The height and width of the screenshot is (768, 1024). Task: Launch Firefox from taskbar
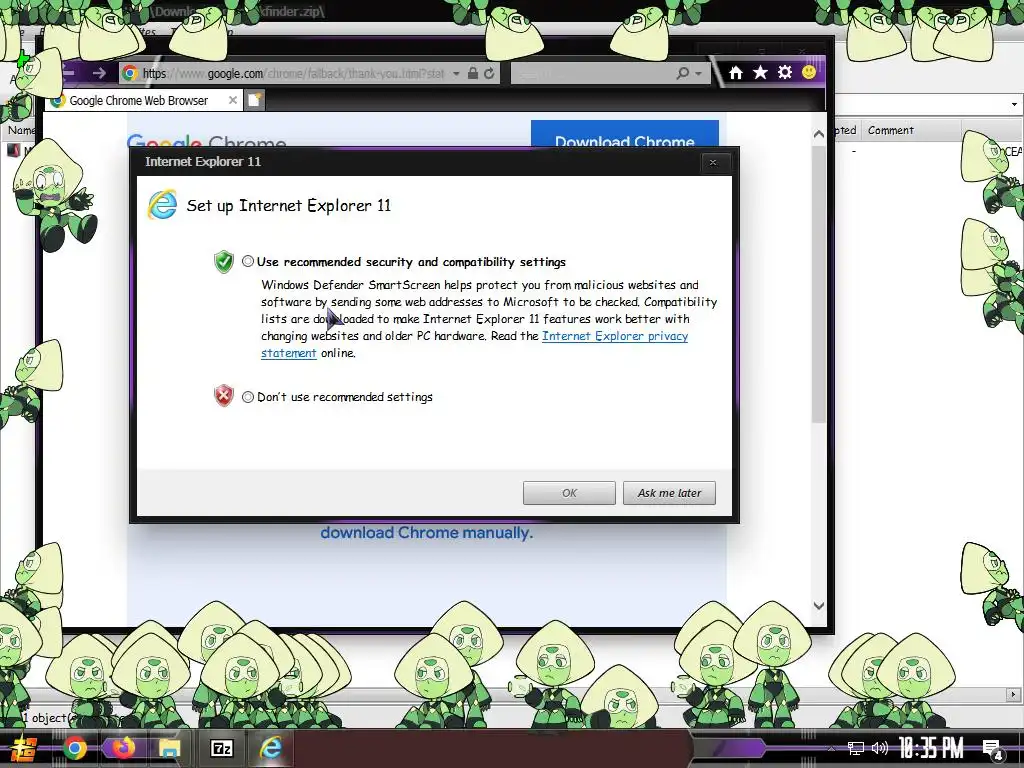[x=122, y=747]
